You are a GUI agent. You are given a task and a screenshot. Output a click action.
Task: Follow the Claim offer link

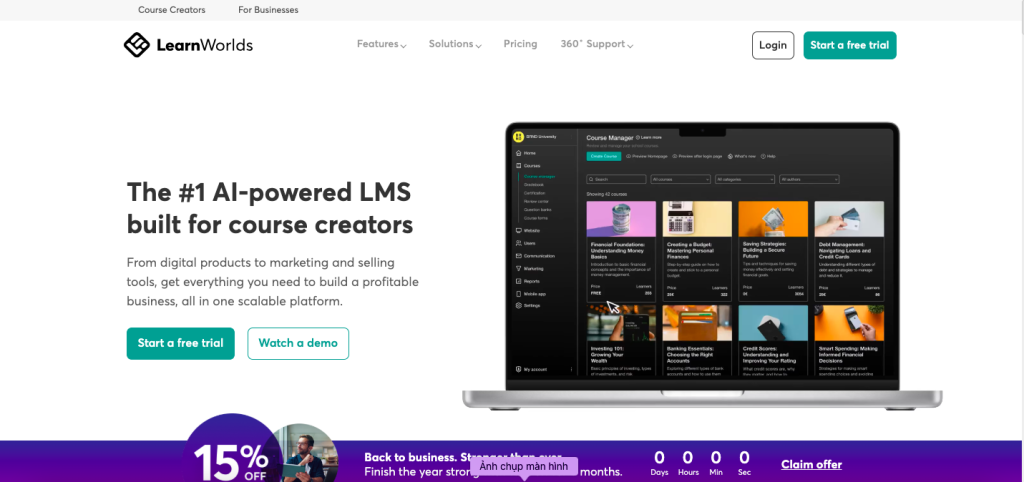[x=811, y=464]
